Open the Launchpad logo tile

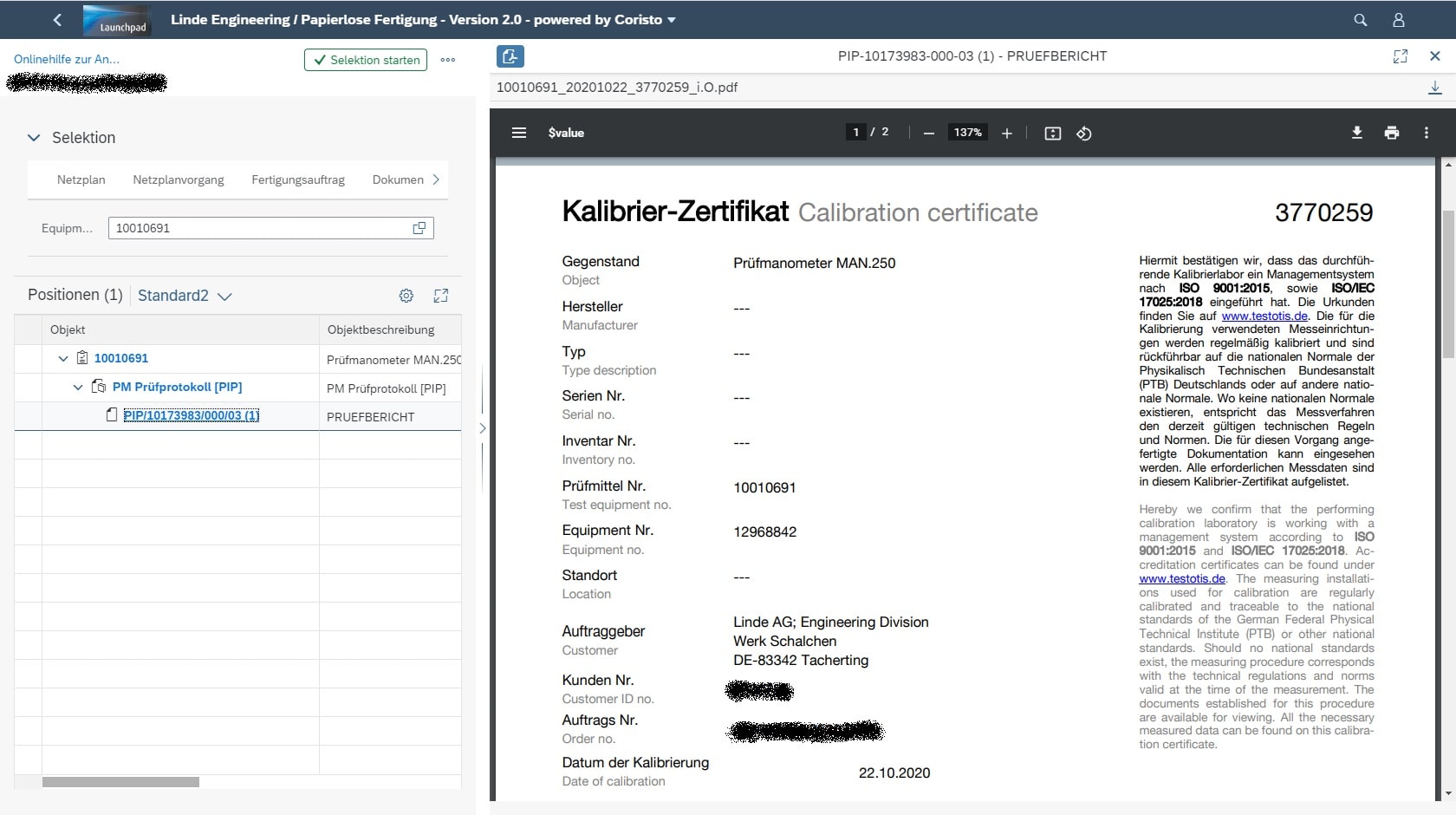pos(117,20)
